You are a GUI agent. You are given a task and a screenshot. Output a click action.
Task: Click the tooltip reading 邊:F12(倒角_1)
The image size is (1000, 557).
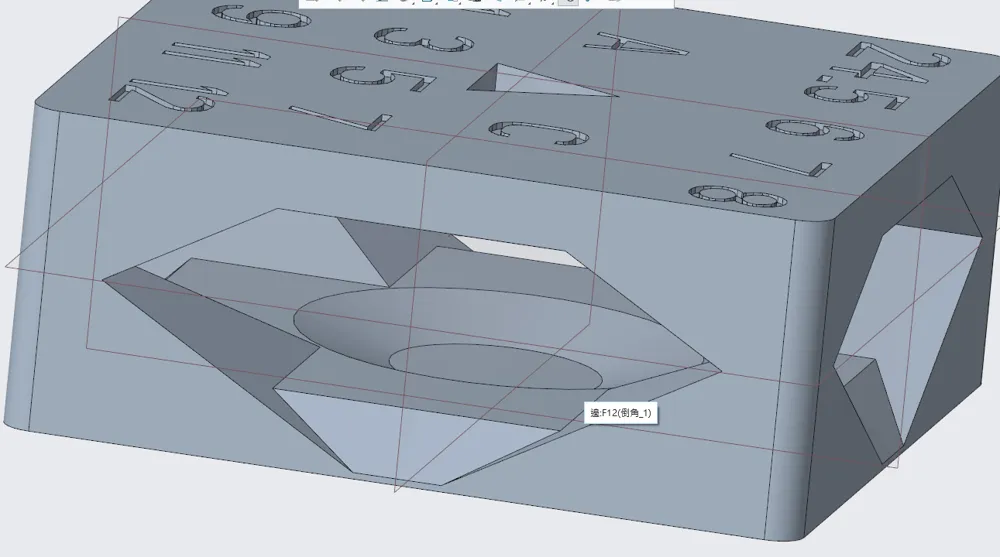point(621,413)
